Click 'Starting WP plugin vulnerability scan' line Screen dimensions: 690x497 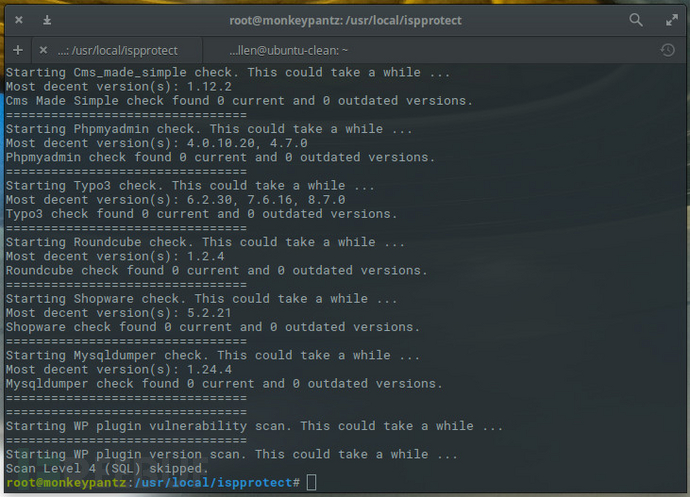[x=254, y=426]
